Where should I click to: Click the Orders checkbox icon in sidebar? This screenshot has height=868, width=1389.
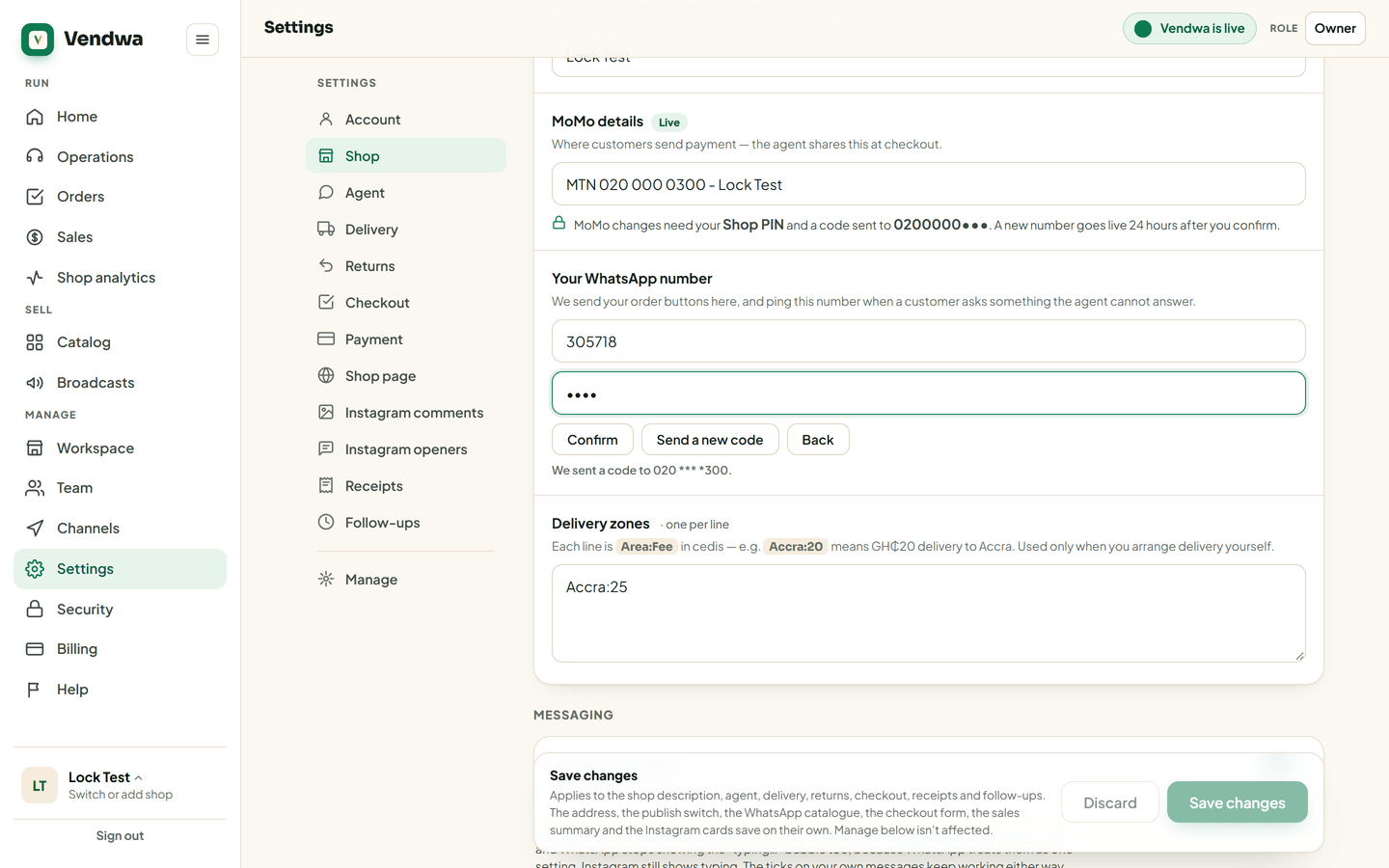pyautogui.click(x=35, y=197)
